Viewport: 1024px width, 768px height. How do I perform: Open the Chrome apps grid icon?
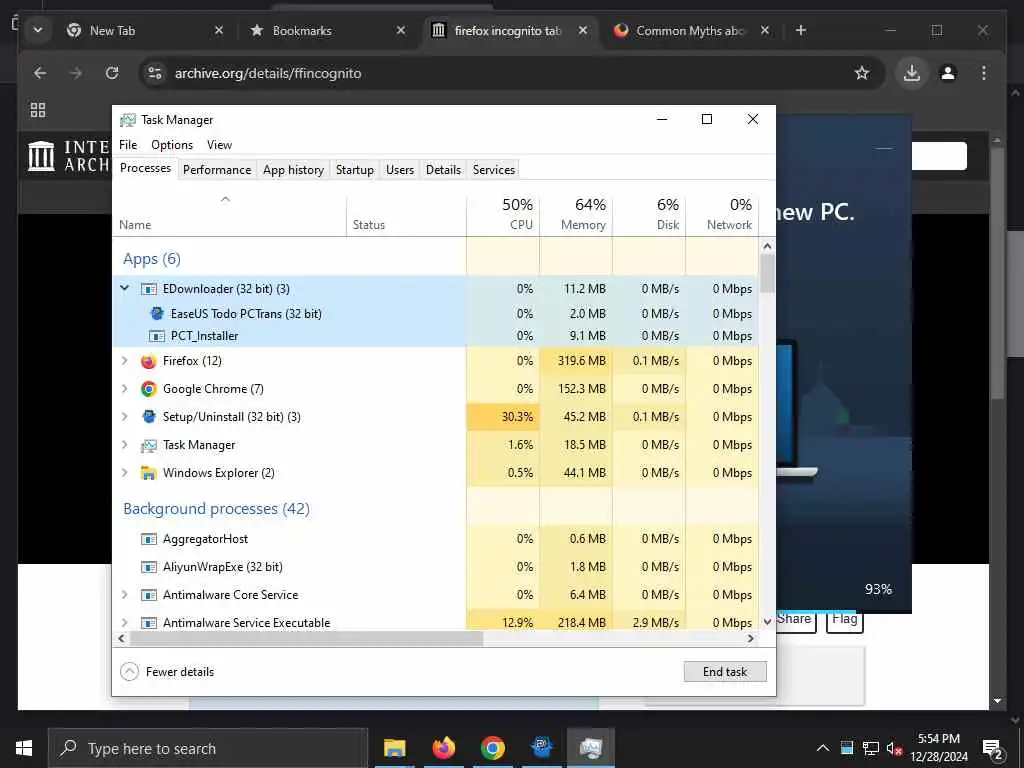[38, 110]
